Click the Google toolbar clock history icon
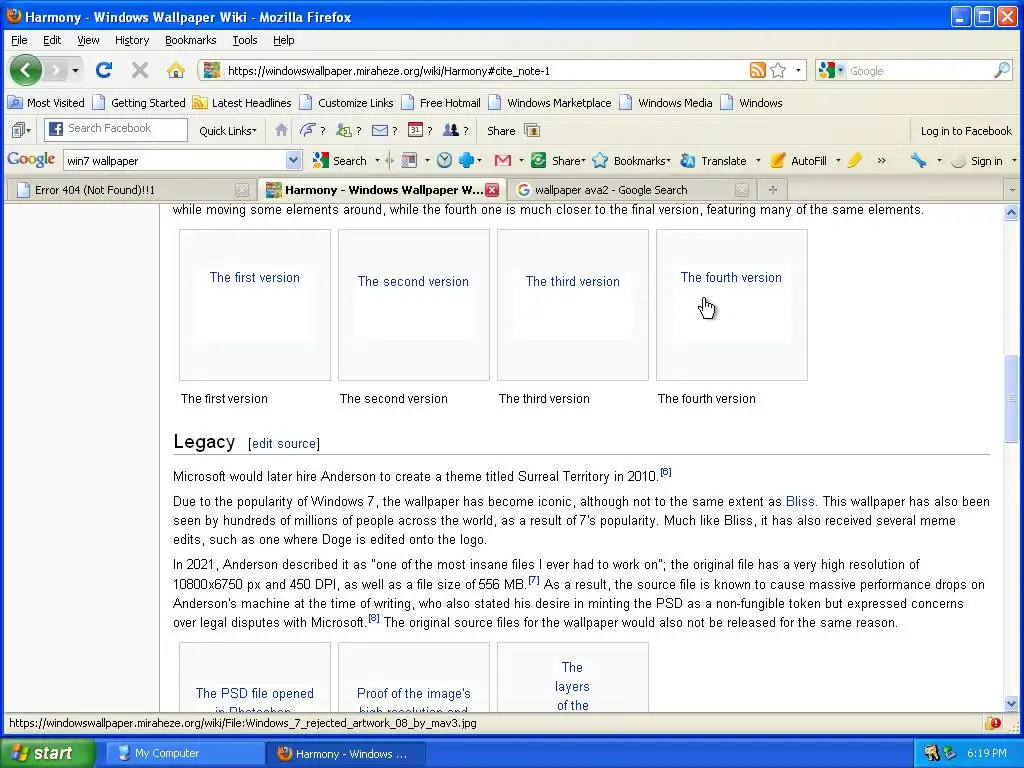 tap(444, 160)
